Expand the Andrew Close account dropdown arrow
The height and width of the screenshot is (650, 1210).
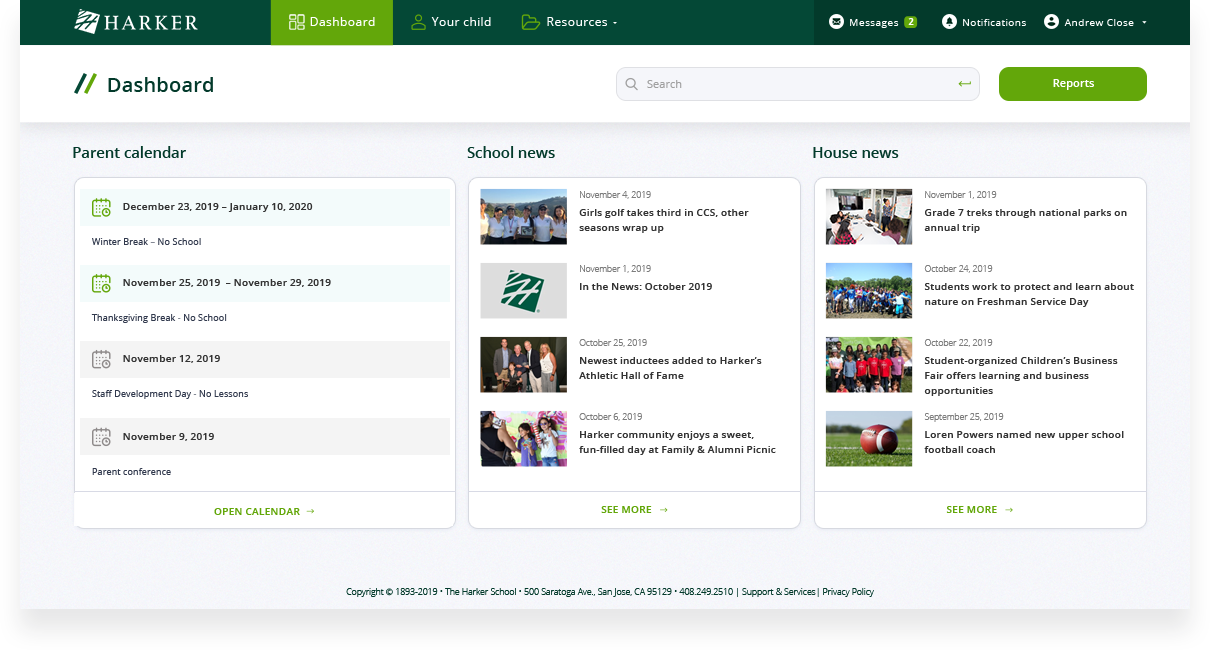coord(1144,22)
